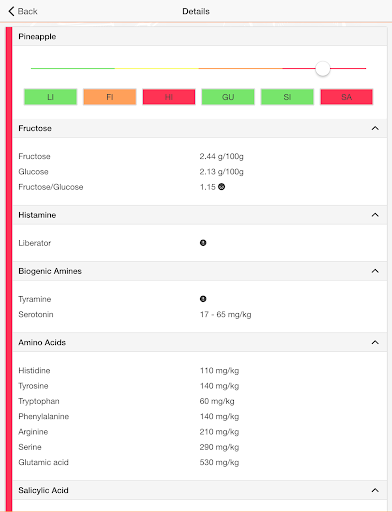Tap the Tyramine indicator icon

203,299
